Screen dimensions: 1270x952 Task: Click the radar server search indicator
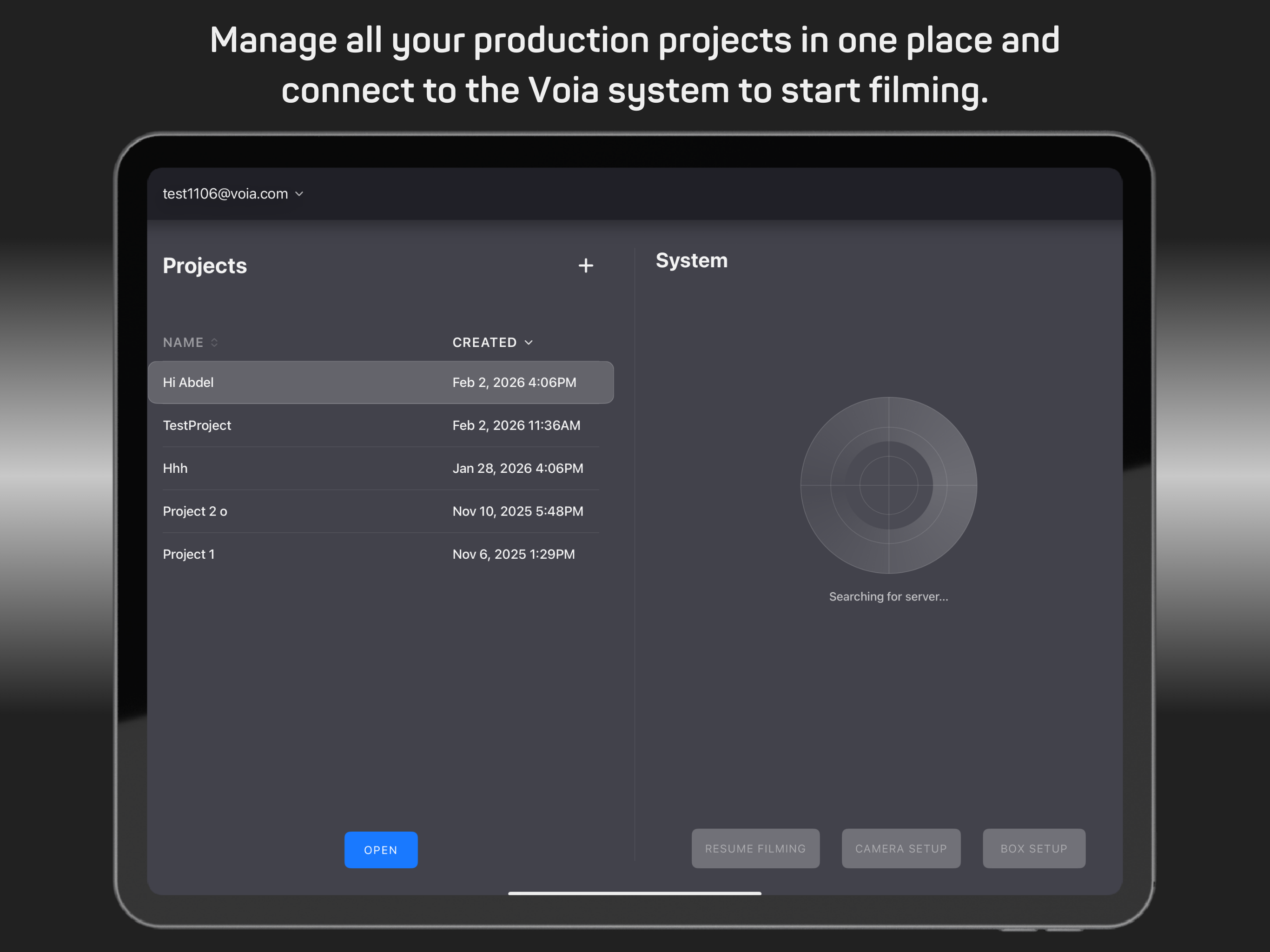tap(888, 485)
